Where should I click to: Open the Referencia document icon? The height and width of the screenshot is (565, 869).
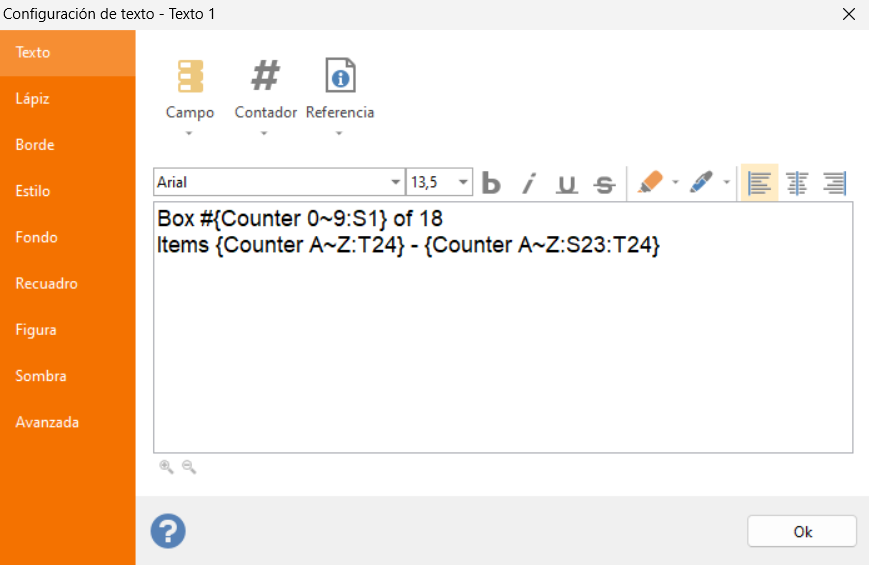coord(340,75)
